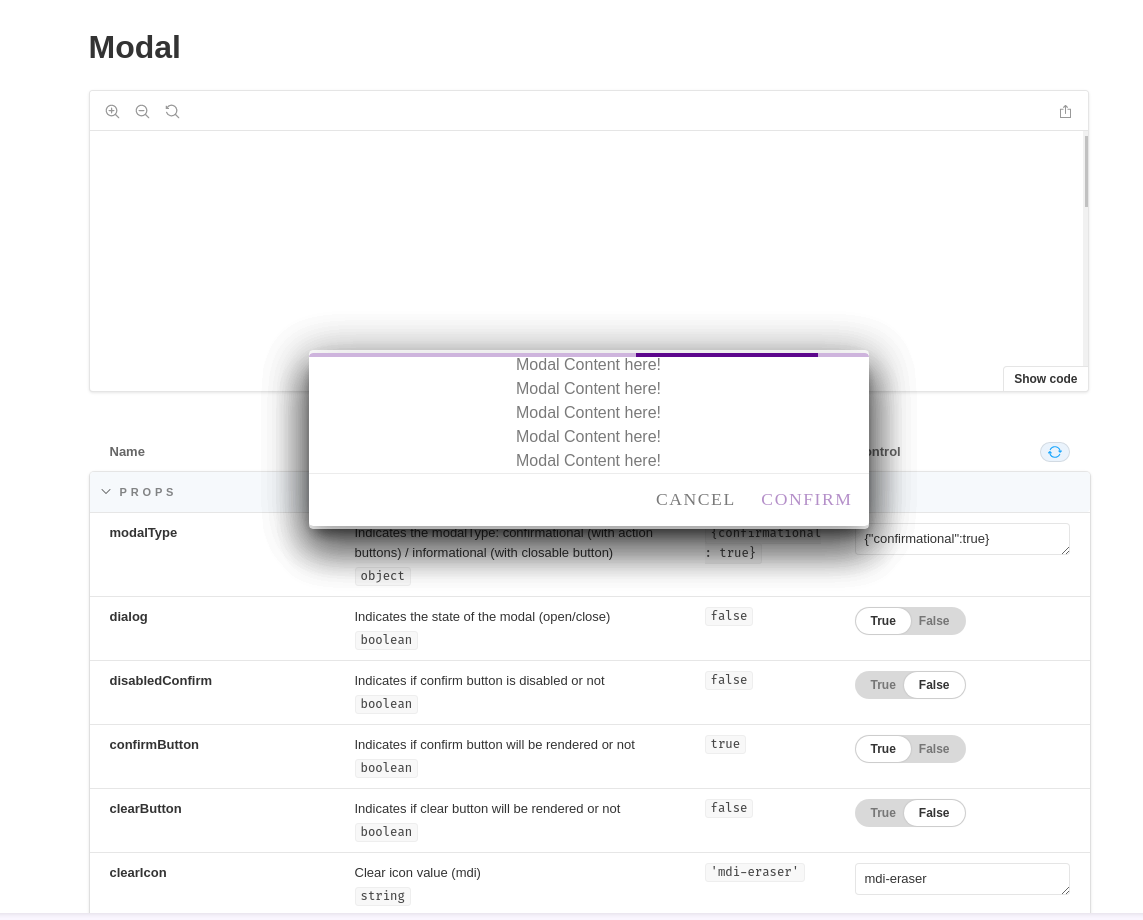
Task: Set dialog prop to False
Action: (x=934, y=621)
